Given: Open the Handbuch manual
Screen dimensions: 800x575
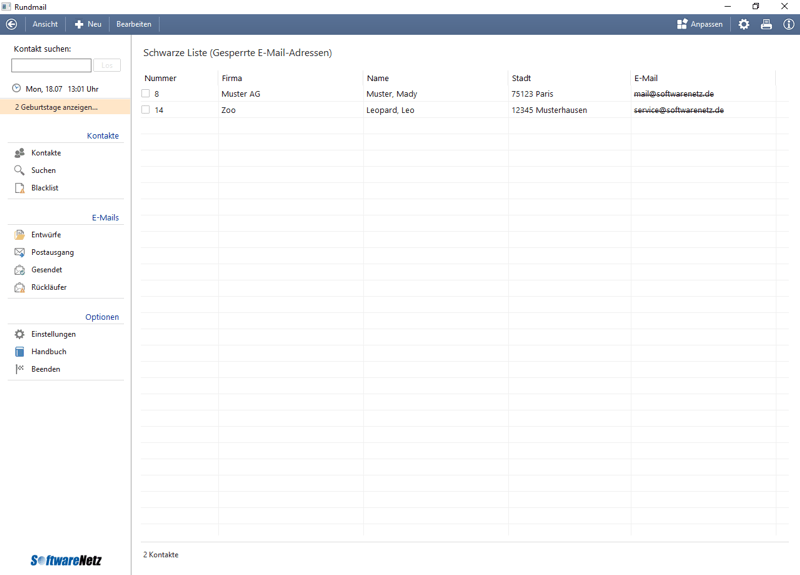Looking at the screenshot, I should [x=48, y=352].
